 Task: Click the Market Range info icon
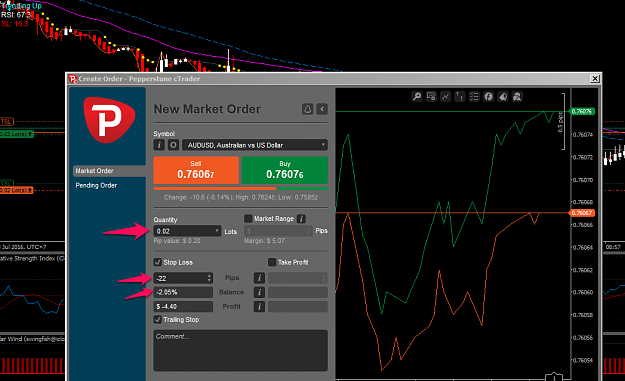(302, 219)
